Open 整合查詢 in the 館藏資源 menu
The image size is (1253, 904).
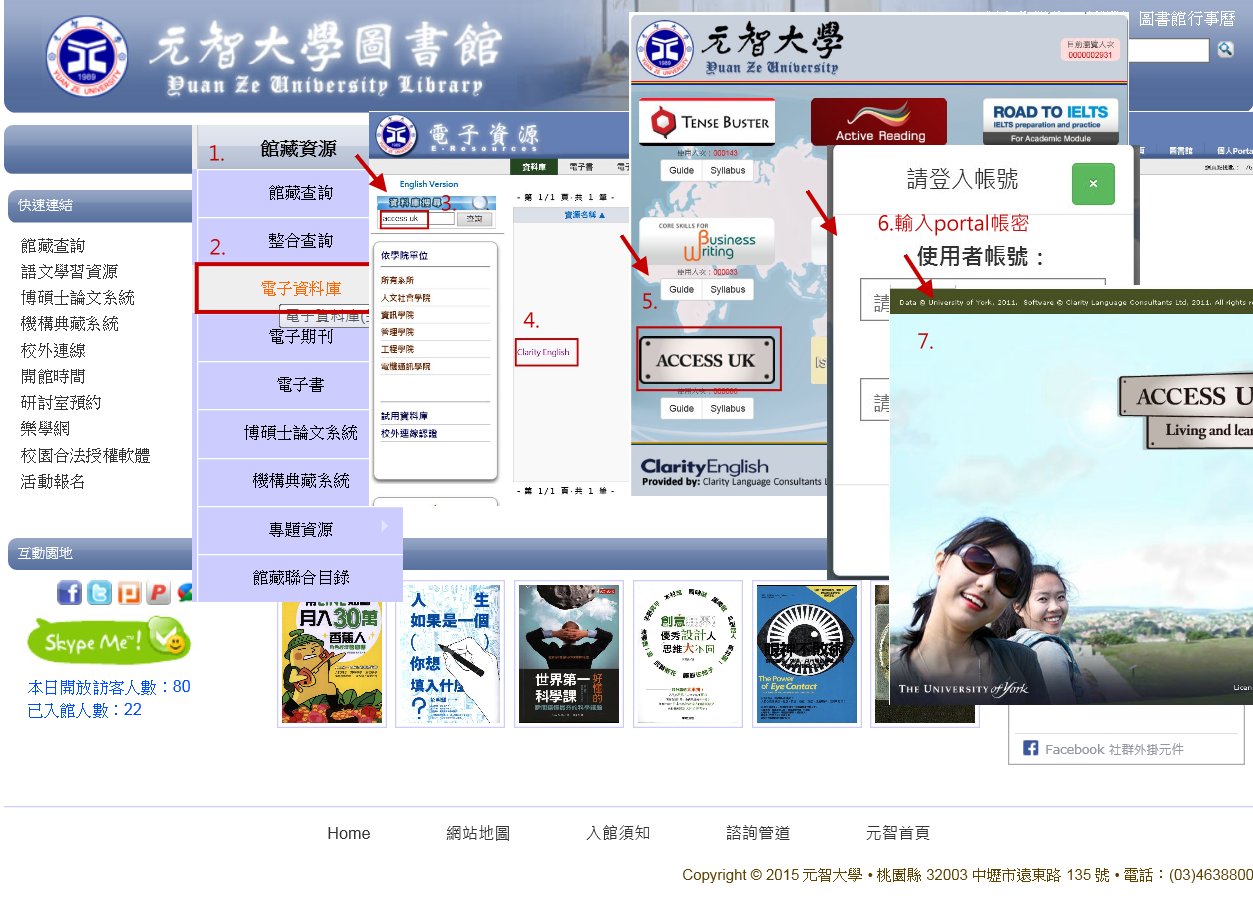(301, 241)
